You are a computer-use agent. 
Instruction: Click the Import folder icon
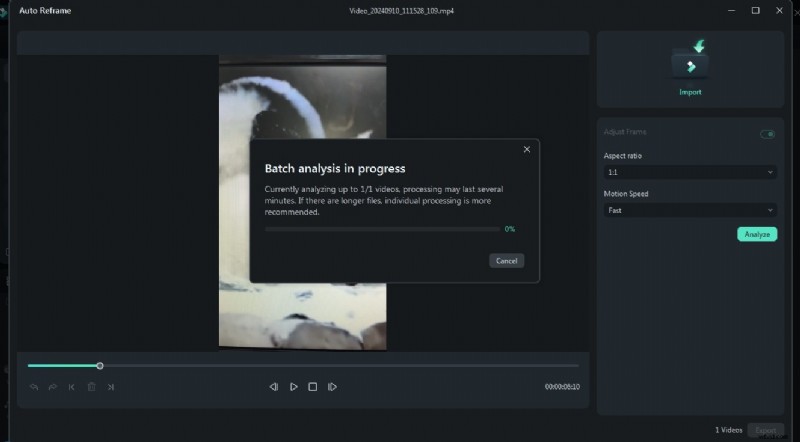(x=690, y=62)
